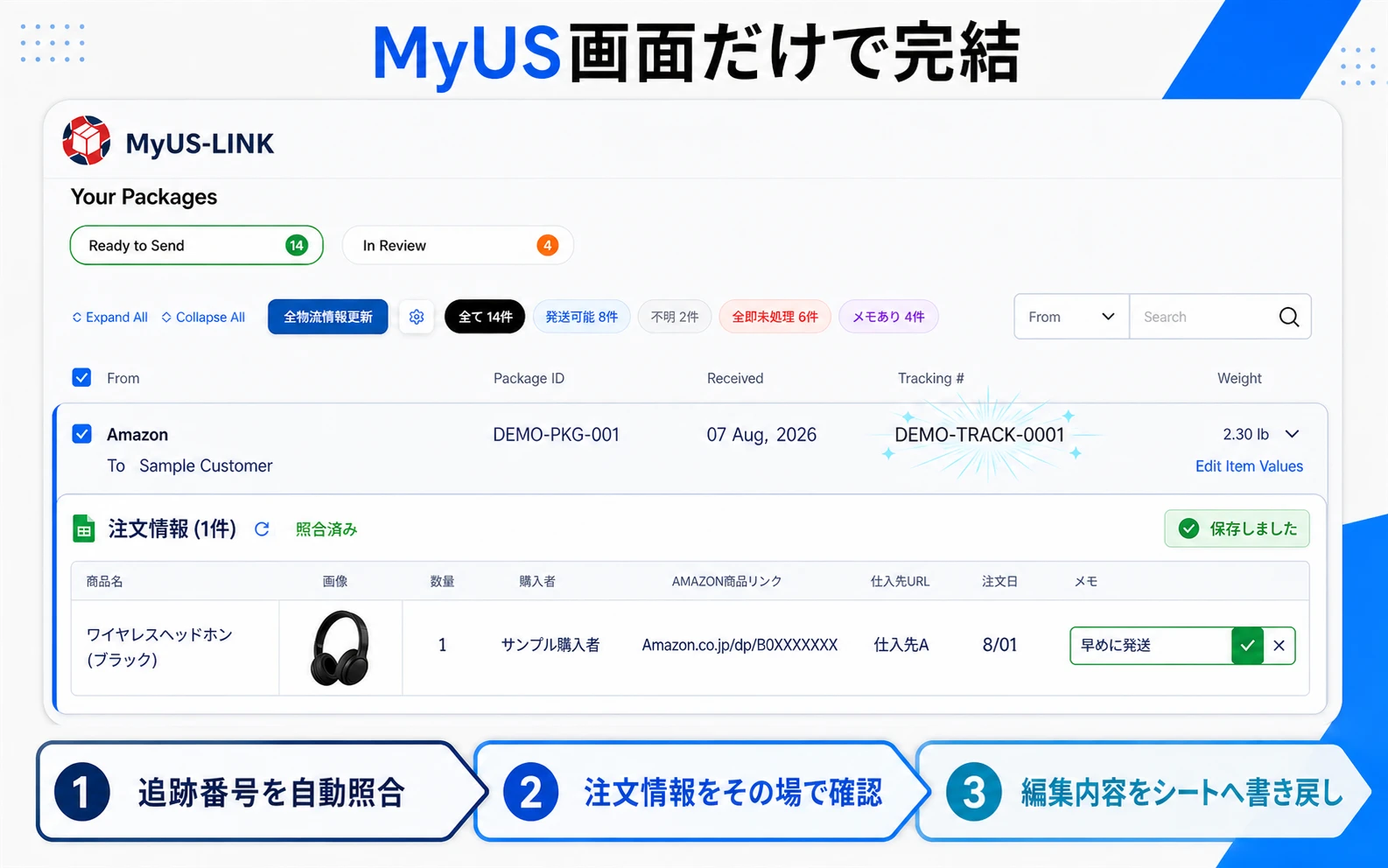The width and height of the screenshot is (1388, 868).
Task: Filter by 全即未処理 6件 chip
Action: coord(775,317)
